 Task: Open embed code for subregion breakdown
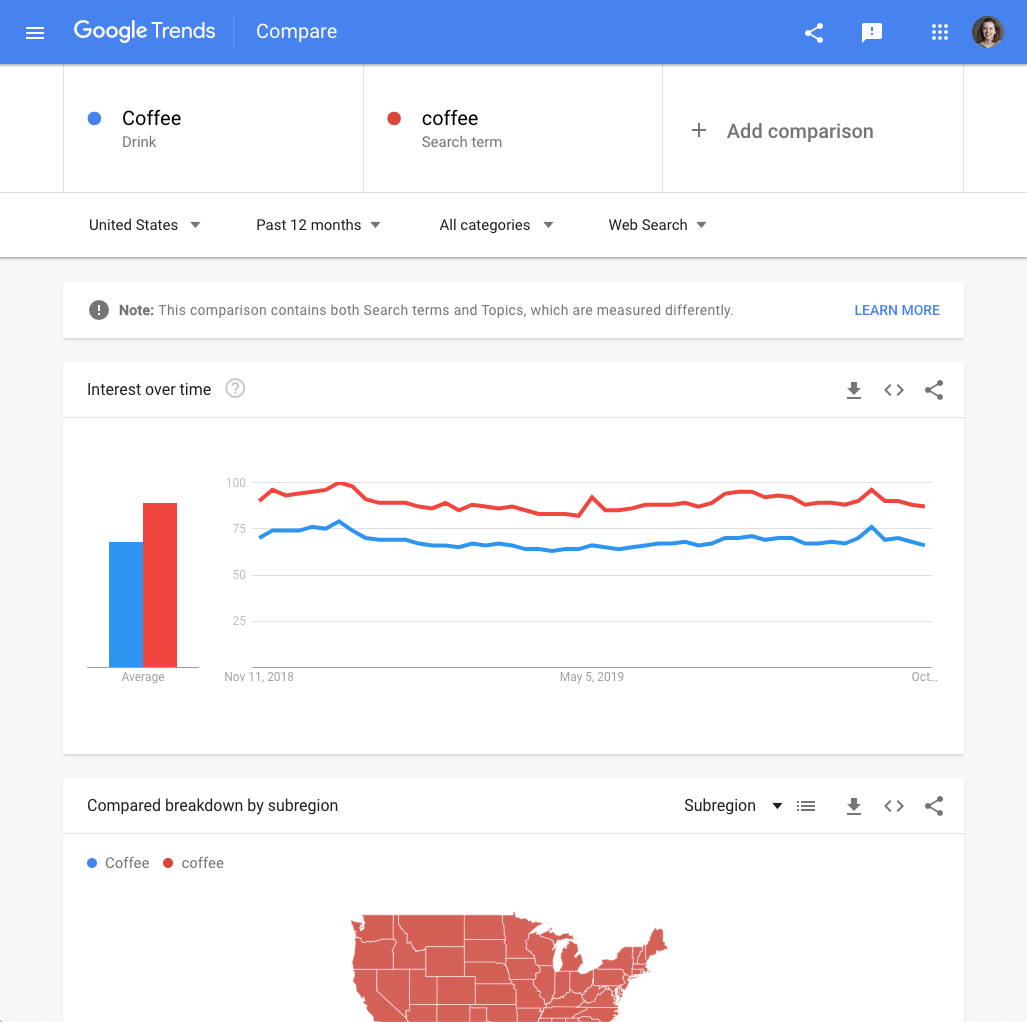point(893,806)
